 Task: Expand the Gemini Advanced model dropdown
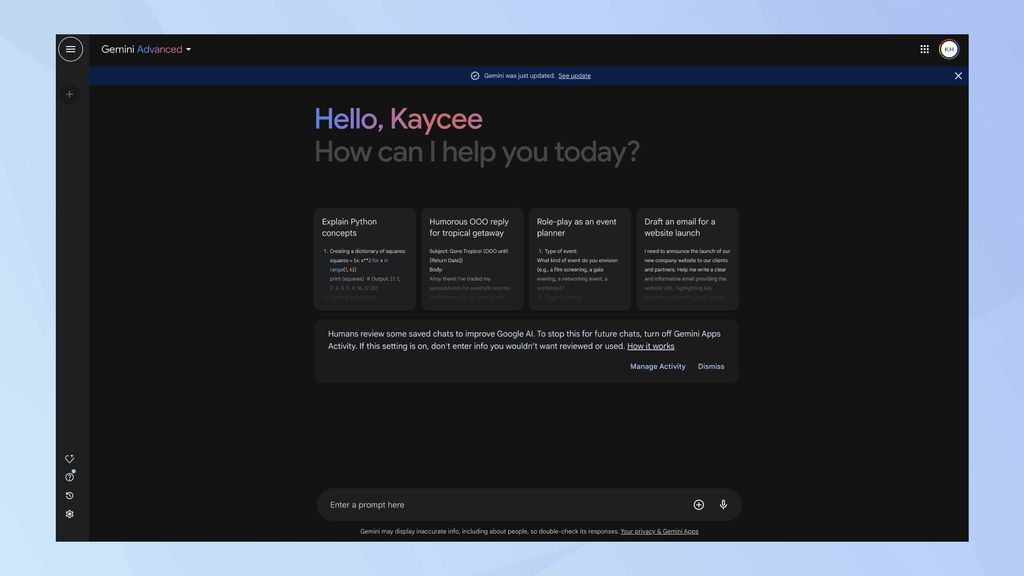190,48
